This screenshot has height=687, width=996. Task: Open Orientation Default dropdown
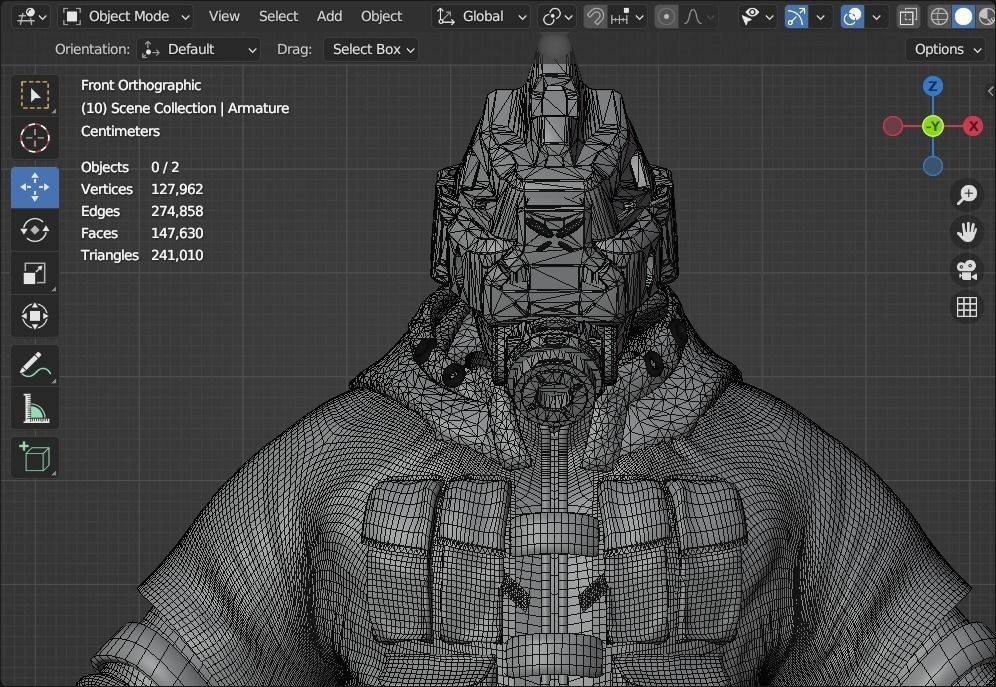pyautogui.click(x=199, y=50)
